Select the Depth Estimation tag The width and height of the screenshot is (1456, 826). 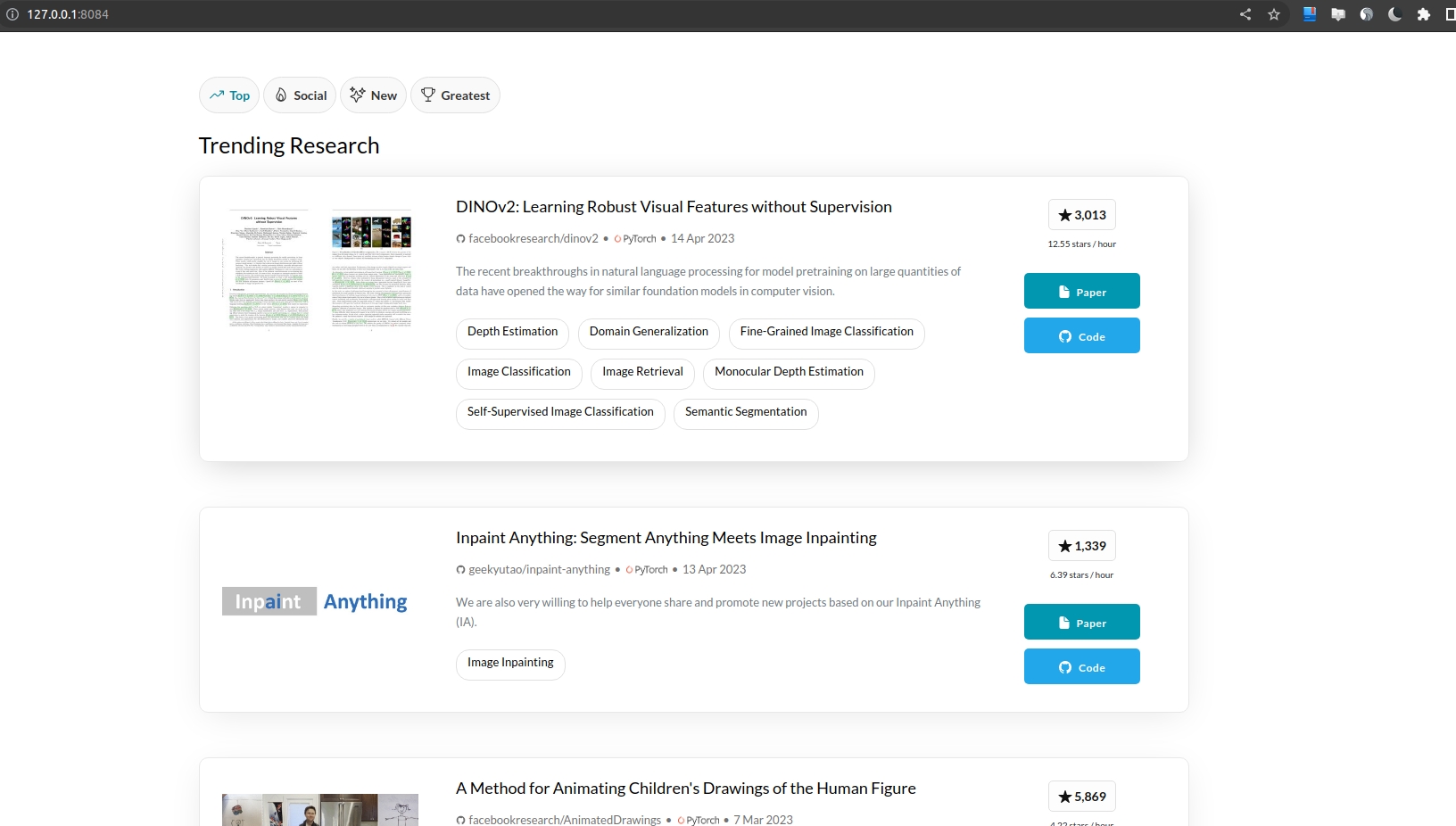[x=512, y=332]
